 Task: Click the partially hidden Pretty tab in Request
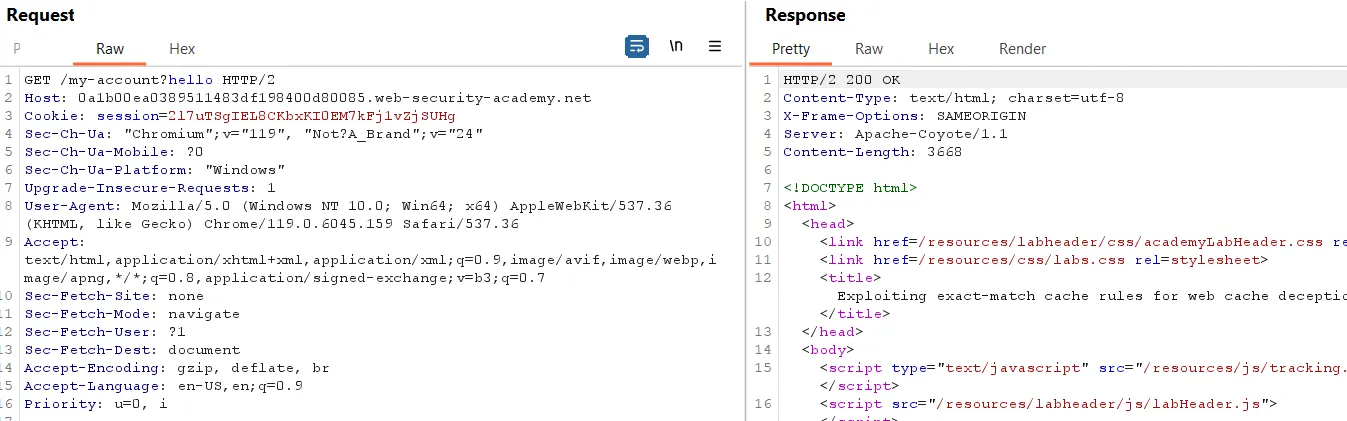17,49
